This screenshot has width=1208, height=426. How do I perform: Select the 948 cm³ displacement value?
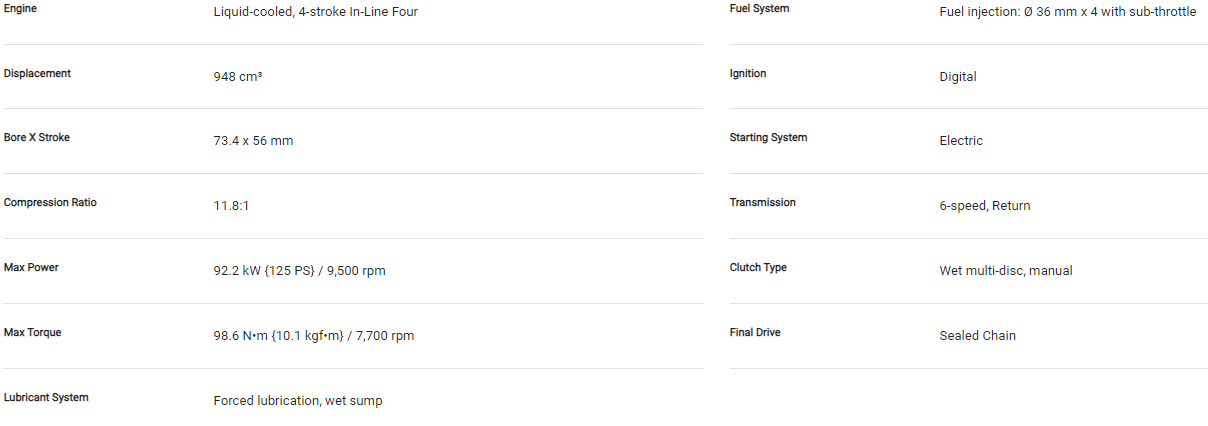pos(238,76)
